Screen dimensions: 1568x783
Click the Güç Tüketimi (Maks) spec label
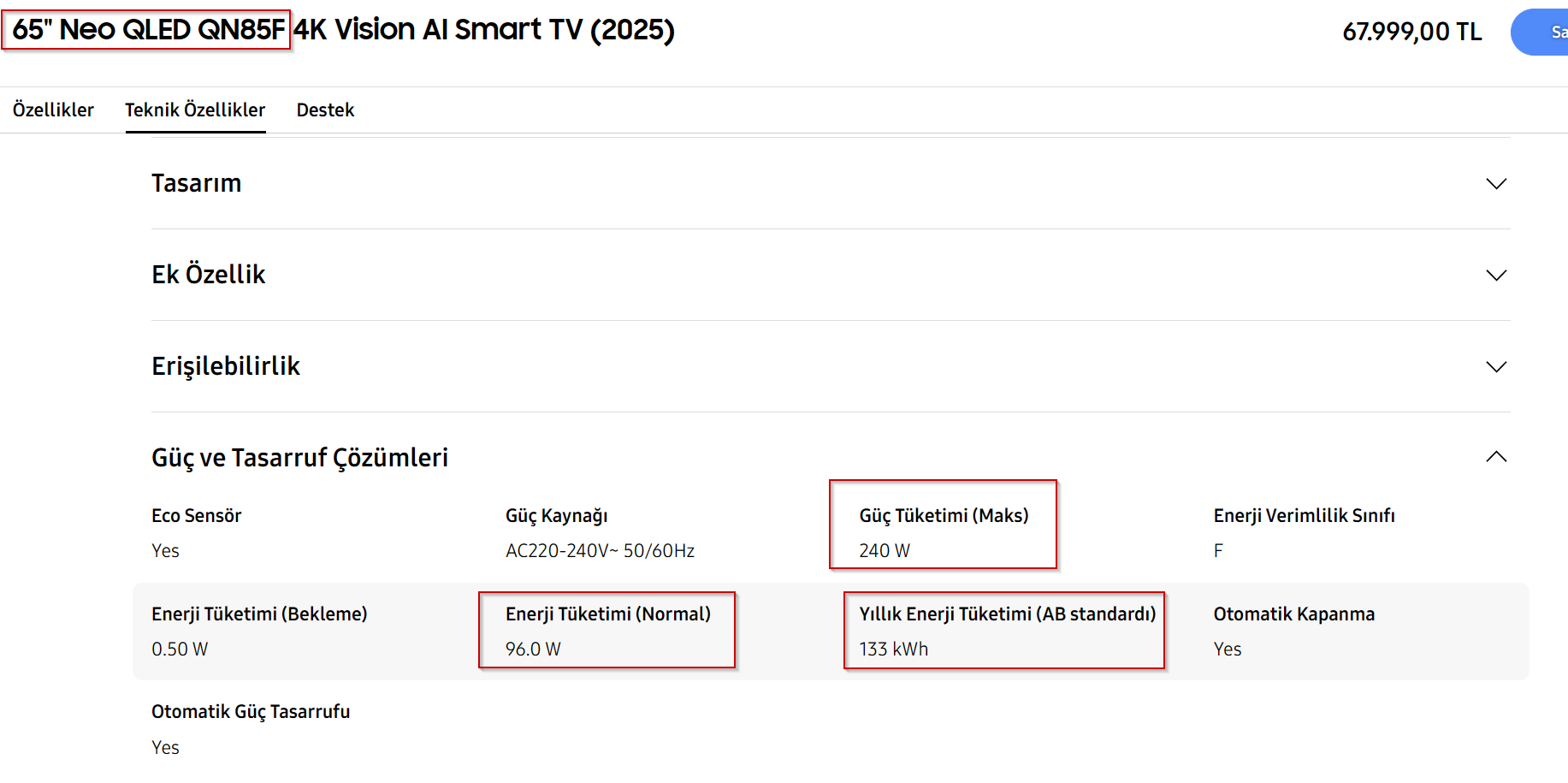(x=944, y=515)
